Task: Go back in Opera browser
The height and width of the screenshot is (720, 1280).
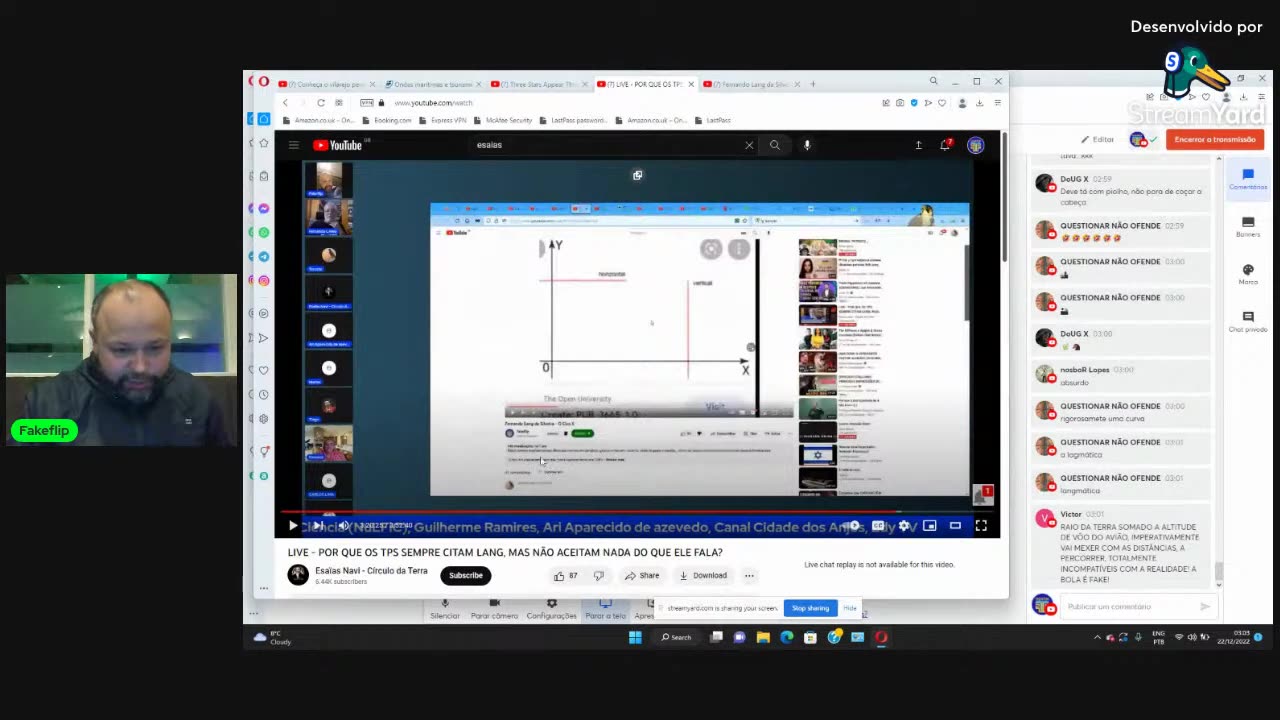Action: point(285,103)
